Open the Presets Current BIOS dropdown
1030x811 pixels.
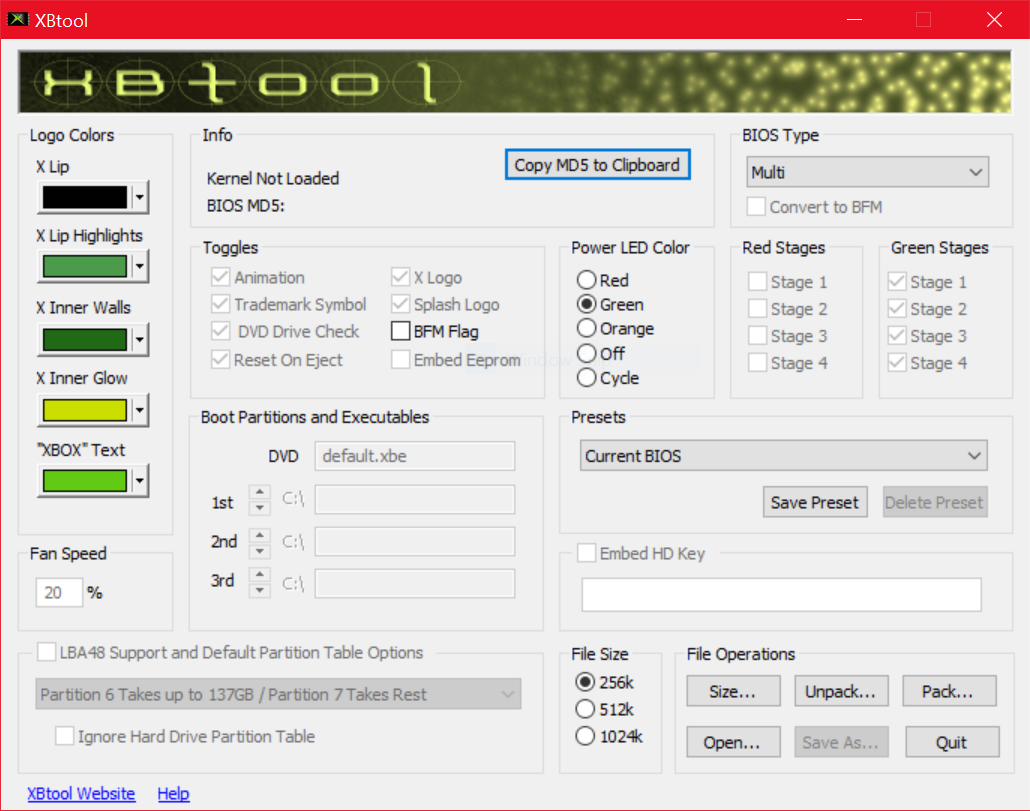click(783, 456)
